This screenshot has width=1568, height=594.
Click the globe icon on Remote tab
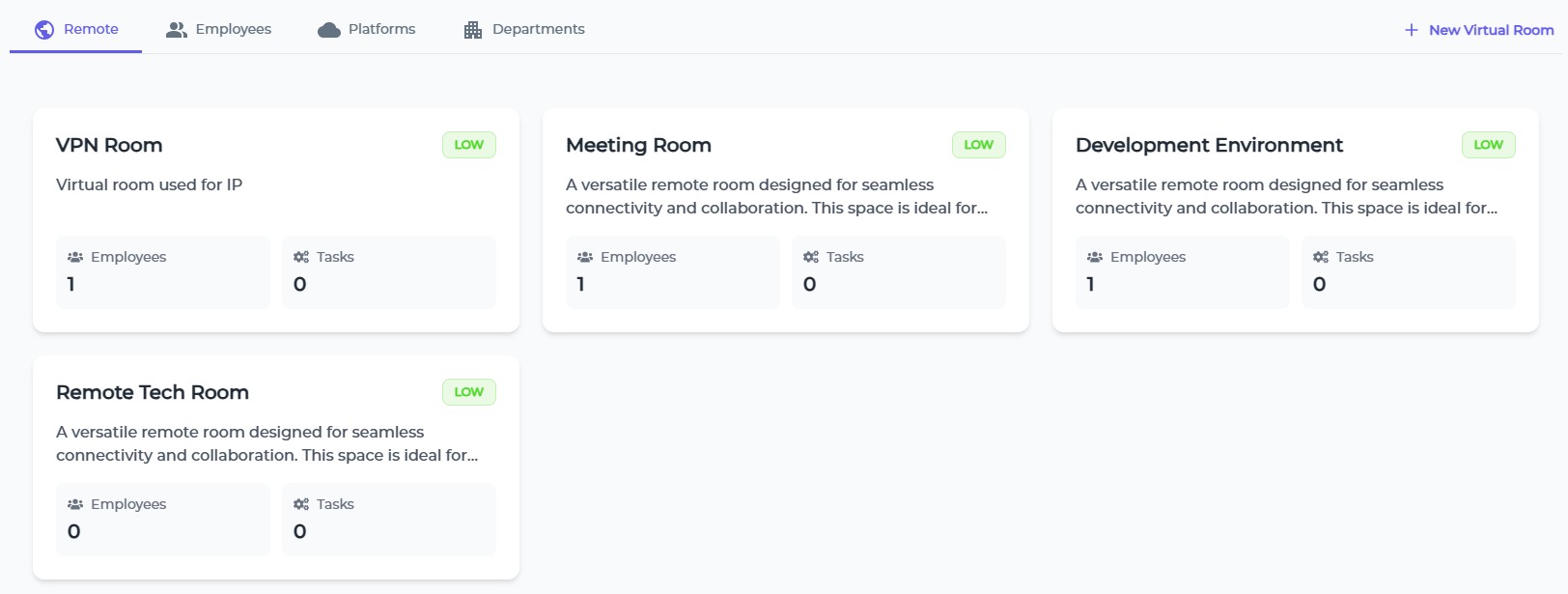click(x=44, y=30)
